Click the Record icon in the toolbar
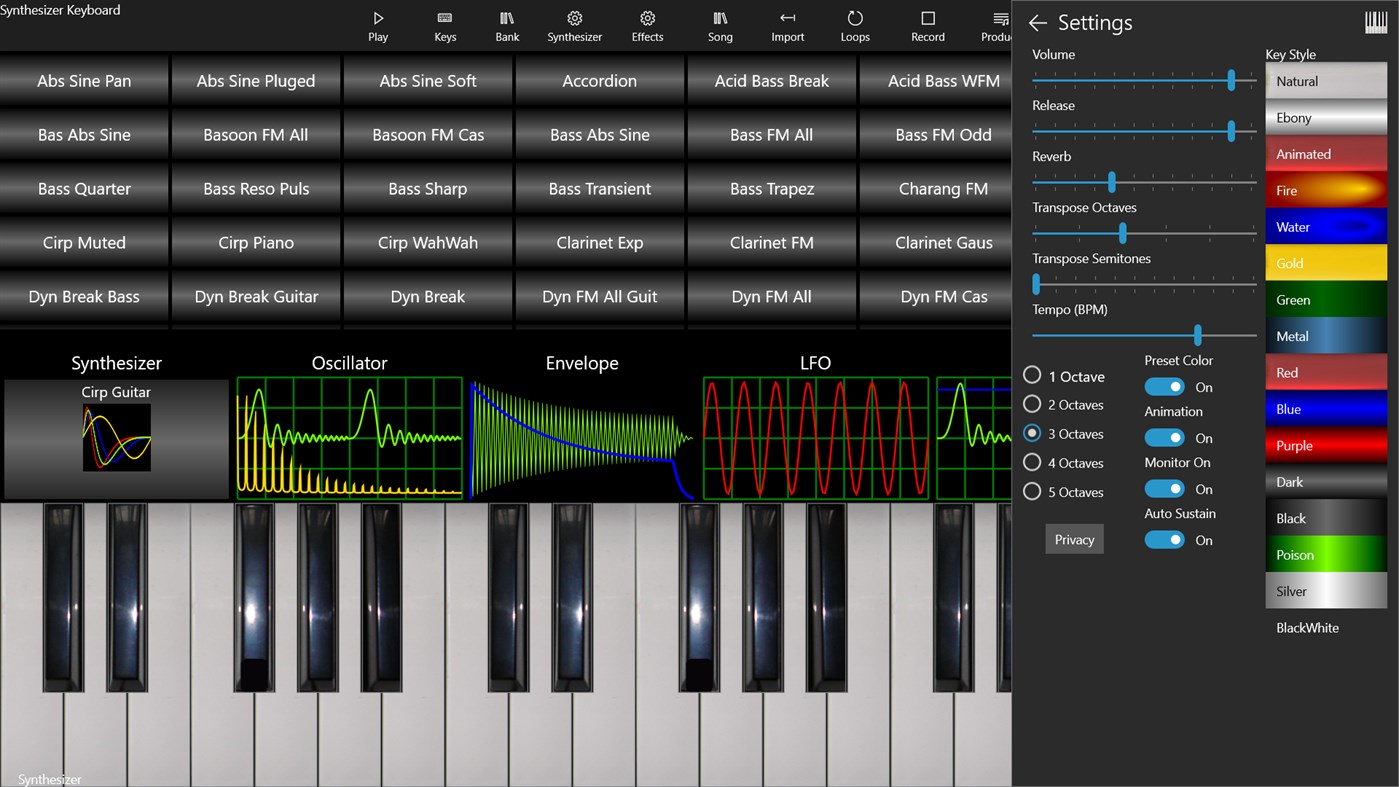1399x787 pixels. point(927,24)
